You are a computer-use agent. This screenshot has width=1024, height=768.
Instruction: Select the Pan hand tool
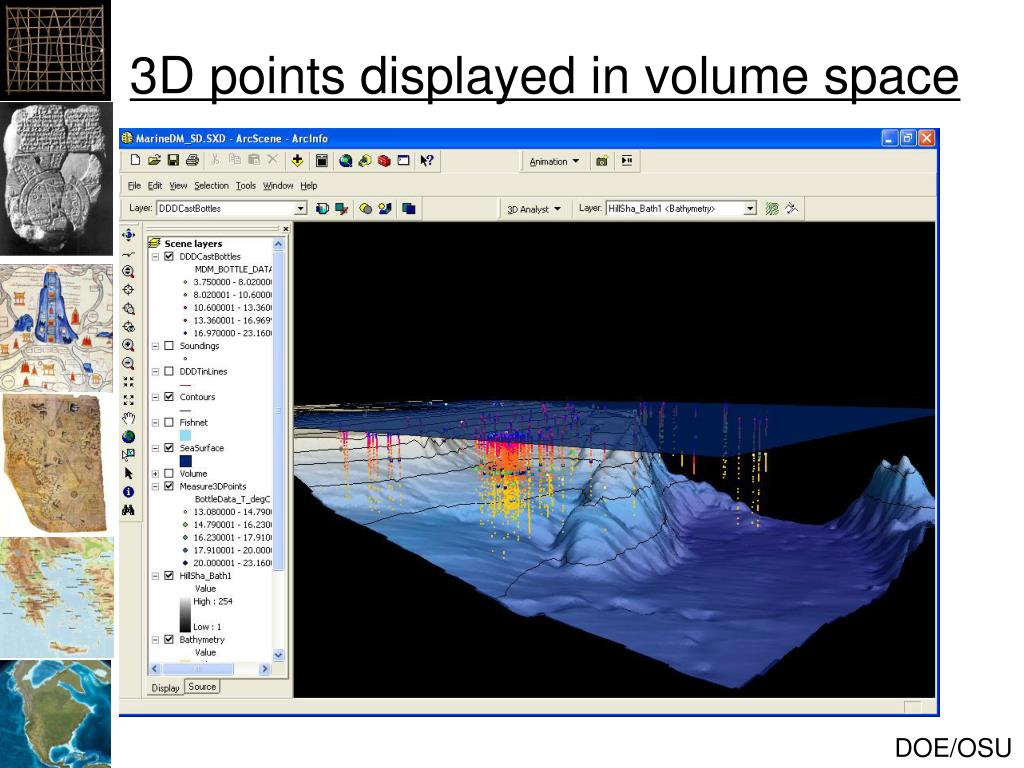pyautogui.click(x=129, y=419)
